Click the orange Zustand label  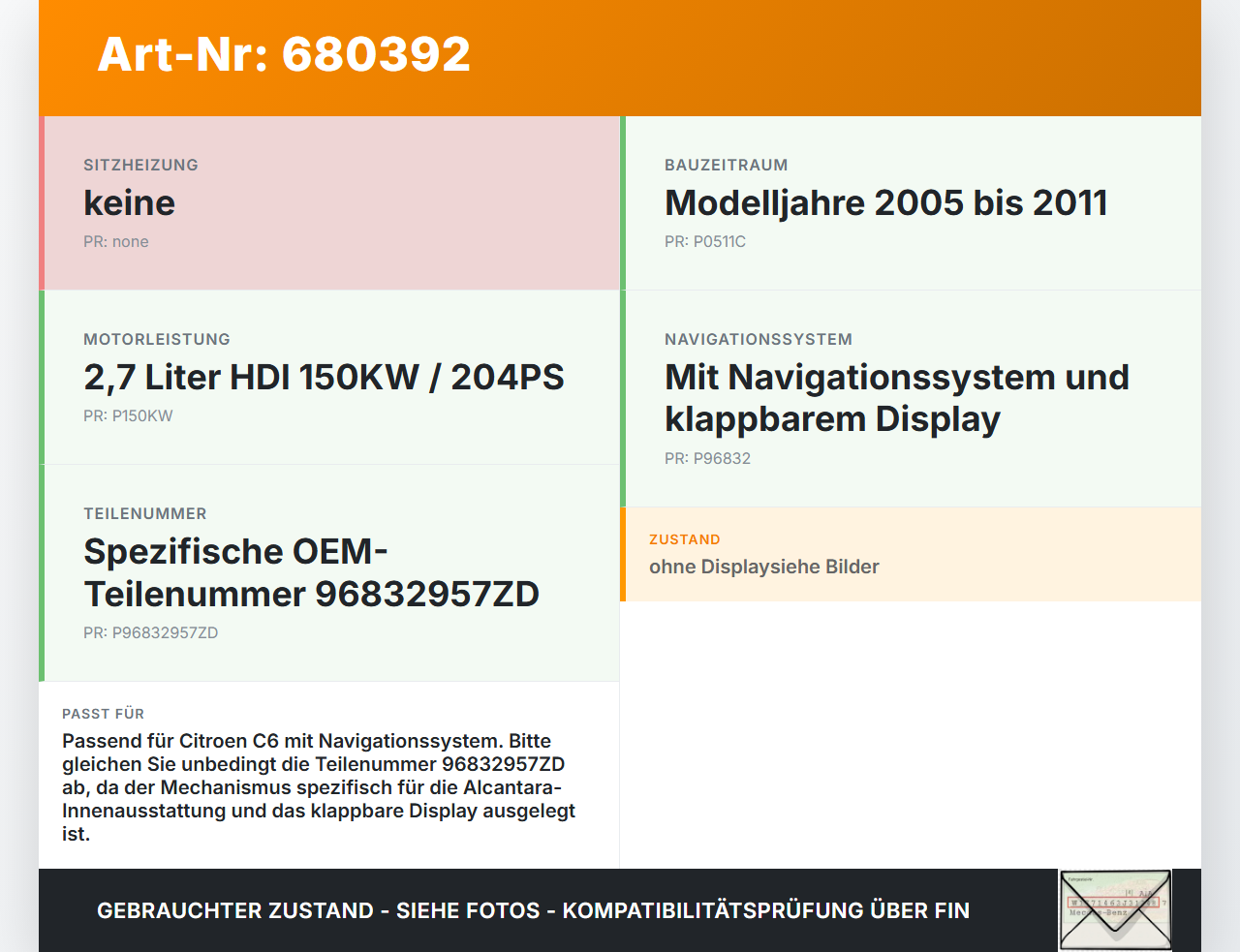tap(685, 539)
